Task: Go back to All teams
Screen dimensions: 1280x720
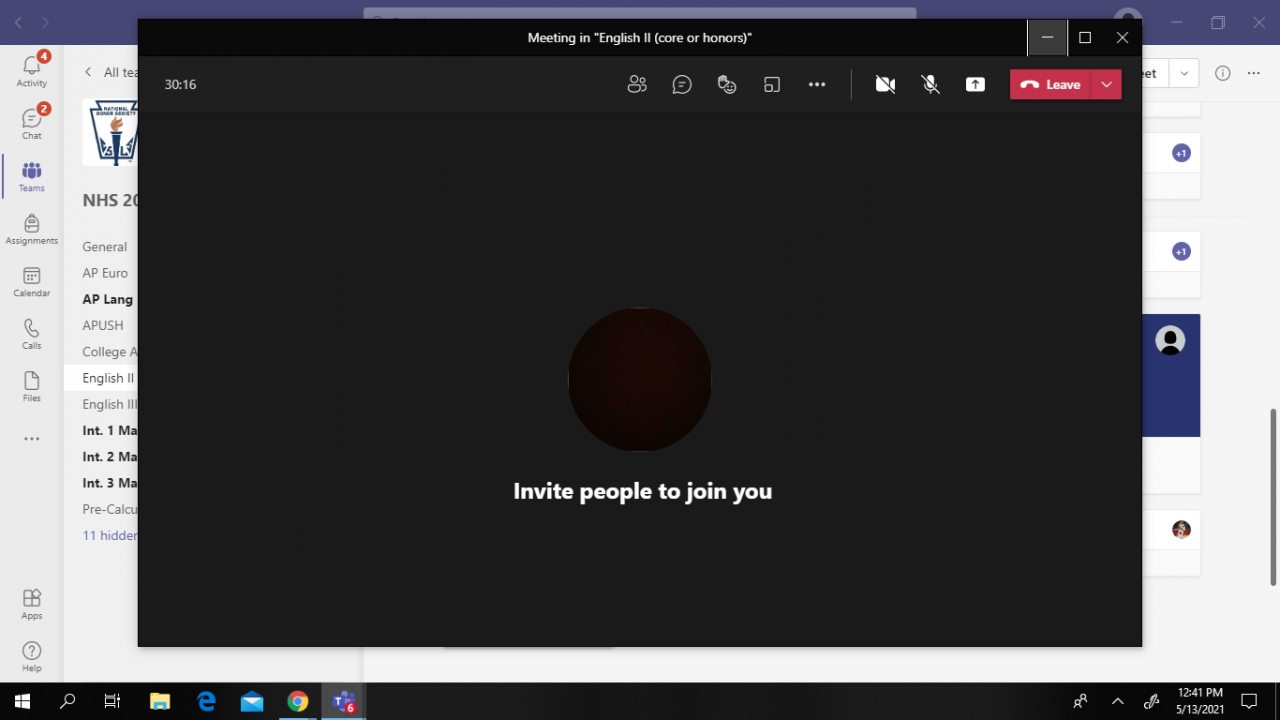Action: click(110, 72)
